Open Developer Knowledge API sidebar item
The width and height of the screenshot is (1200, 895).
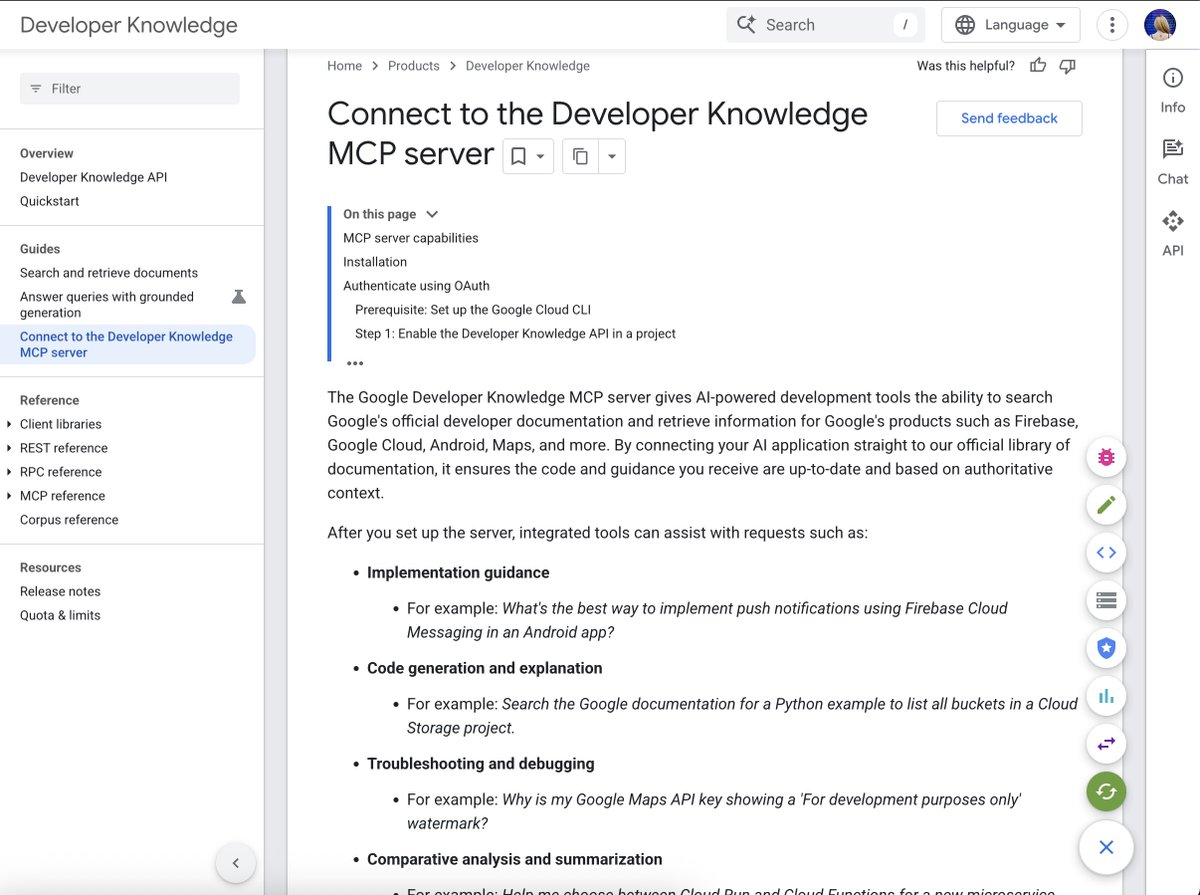pyautogui.click(x=94, y=177)
